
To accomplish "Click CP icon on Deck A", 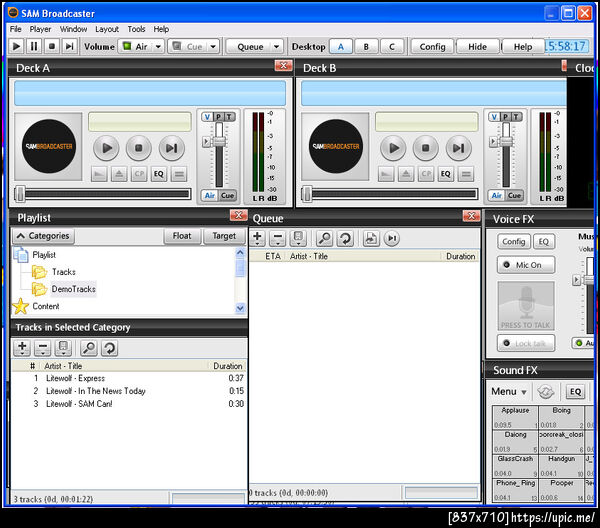I will click(x=139, y=174).
